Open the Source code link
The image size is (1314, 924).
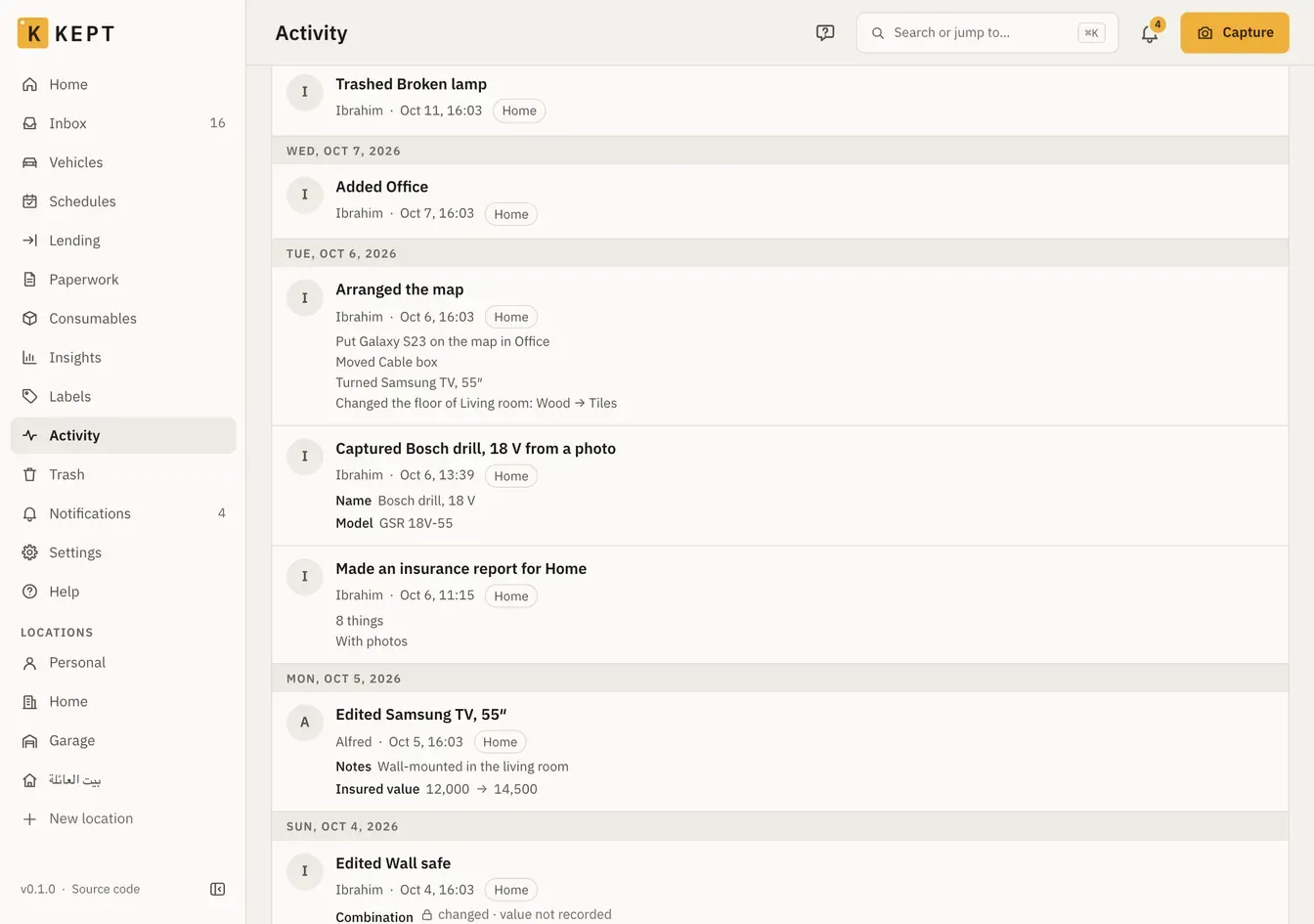(106, 890)
